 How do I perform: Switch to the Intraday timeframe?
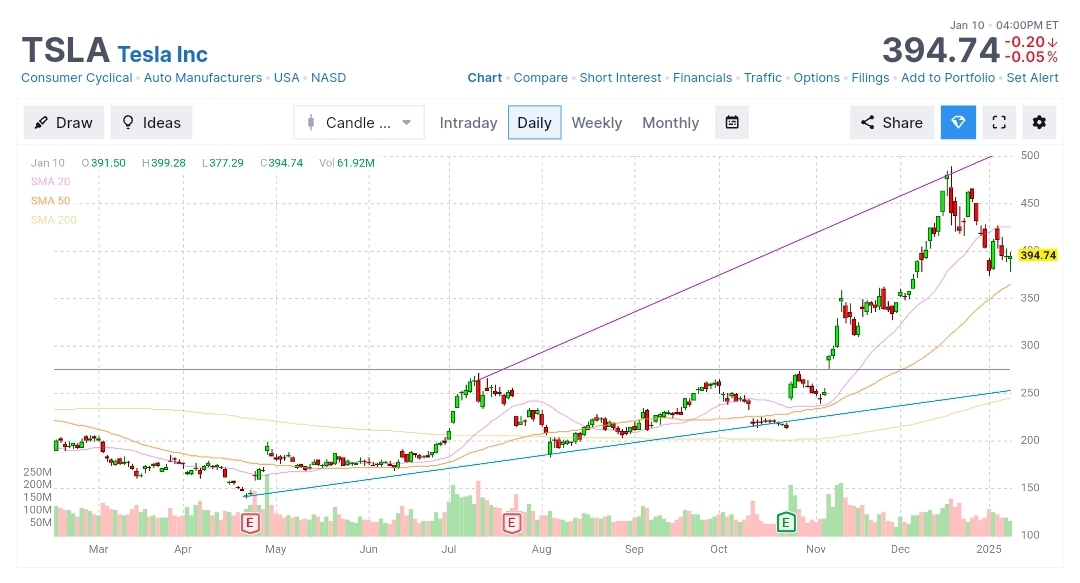coord(468,123)
